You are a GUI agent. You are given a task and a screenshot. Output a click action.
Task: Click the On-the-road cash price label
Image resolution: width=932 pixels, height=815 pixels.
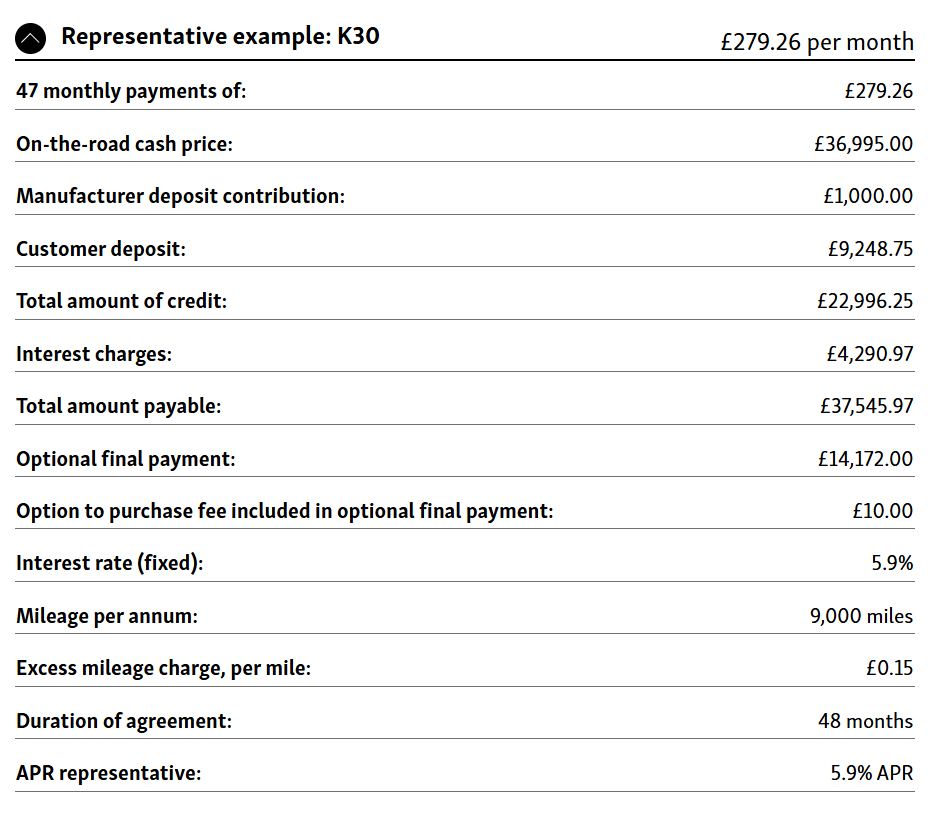(124, 144)
